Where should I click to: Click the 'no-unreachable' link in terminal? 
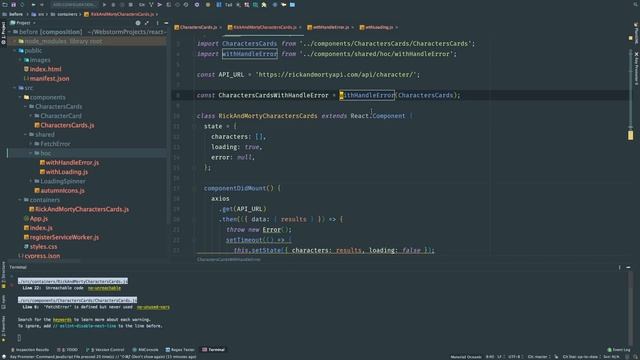[104, 288]
